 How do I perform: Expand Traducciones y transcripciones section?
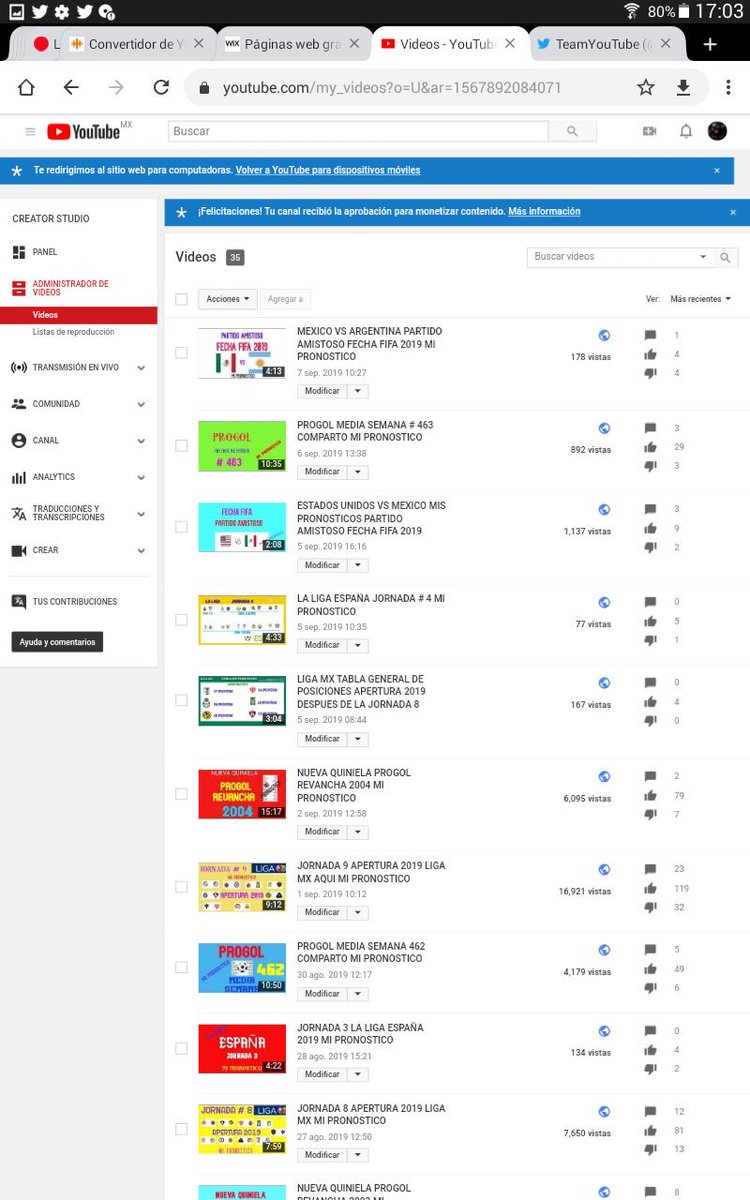(141, 514)
